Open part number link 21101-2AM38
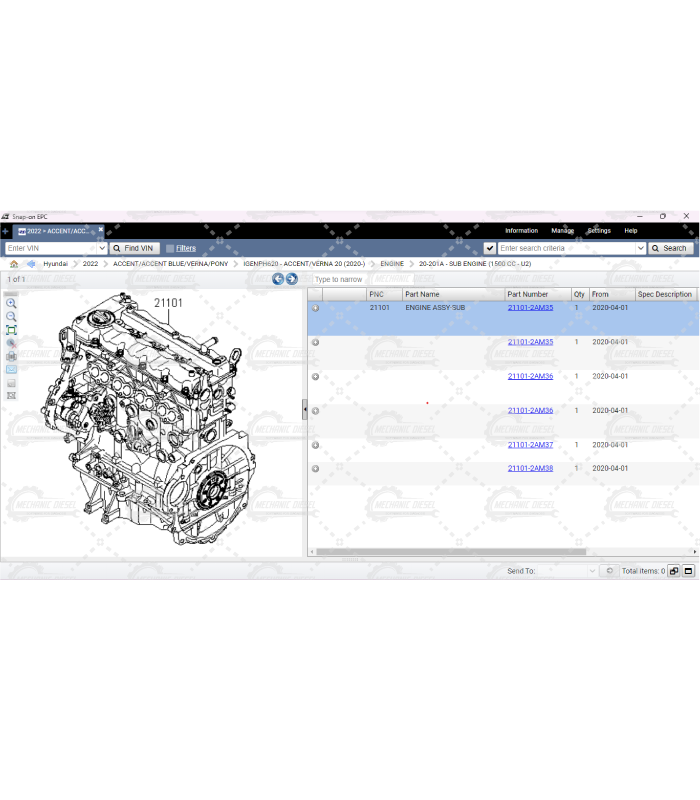Viewport: 700px width, 800px height. pyautogui.click(x=530, y=468)
